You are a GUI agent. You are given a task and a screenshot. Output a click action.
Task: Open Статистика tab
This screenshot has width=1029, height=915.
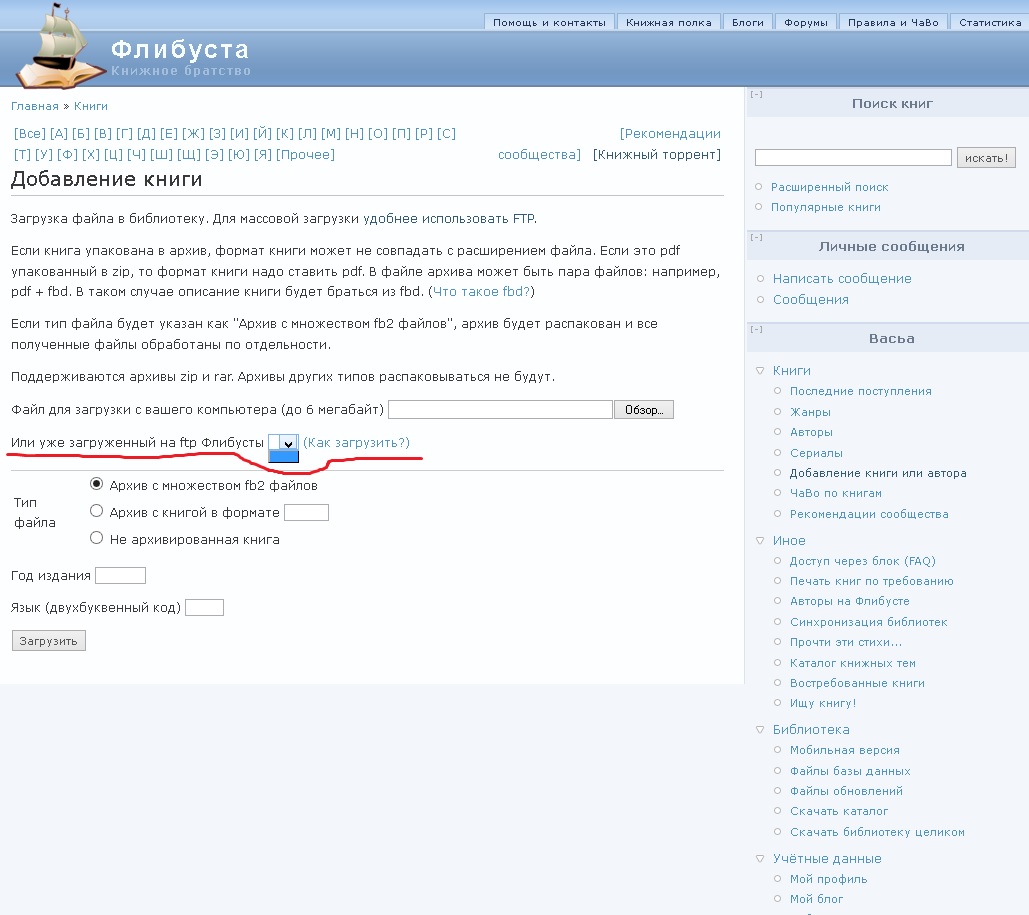[x=990, y=22]
